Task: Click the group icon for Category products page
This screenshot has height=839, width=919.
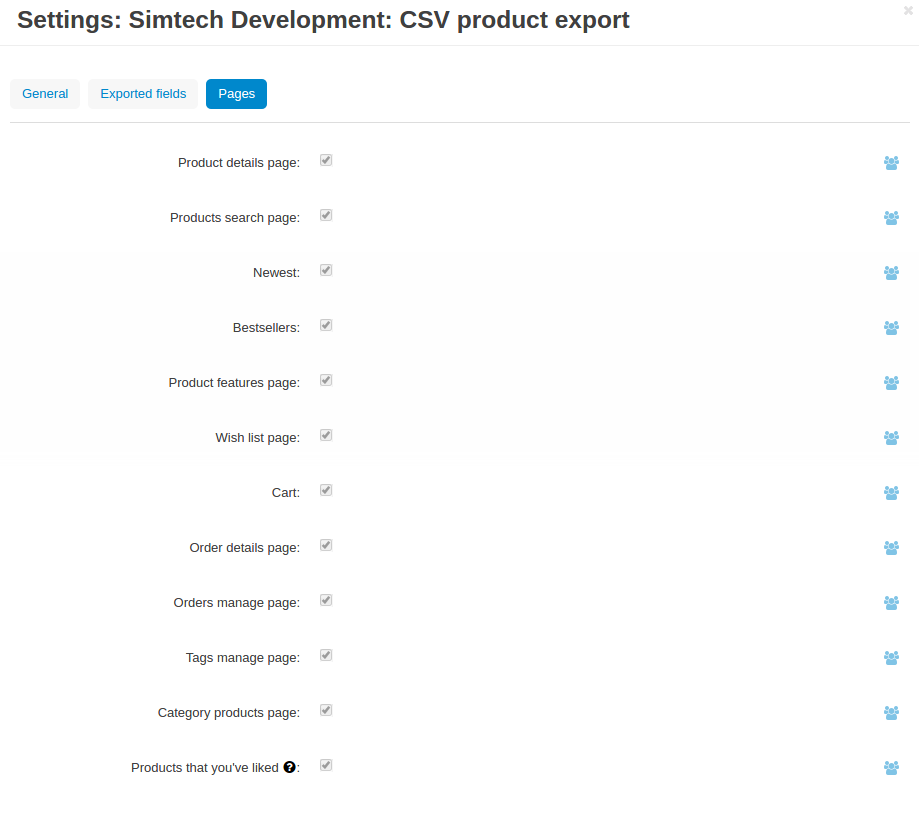Action: (891, 713)
